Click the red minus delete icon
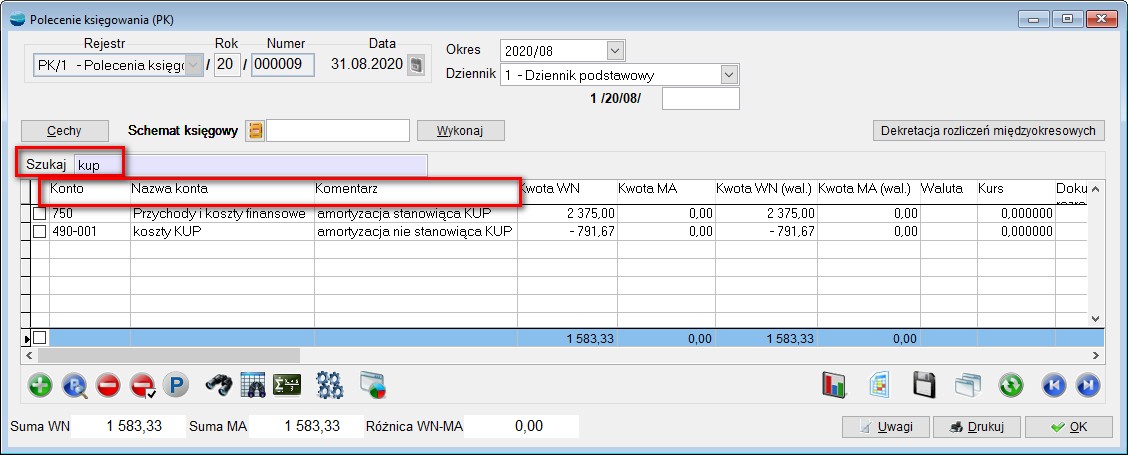The height and width of the screenshot is (455, 1128). [x=108, y=385]
